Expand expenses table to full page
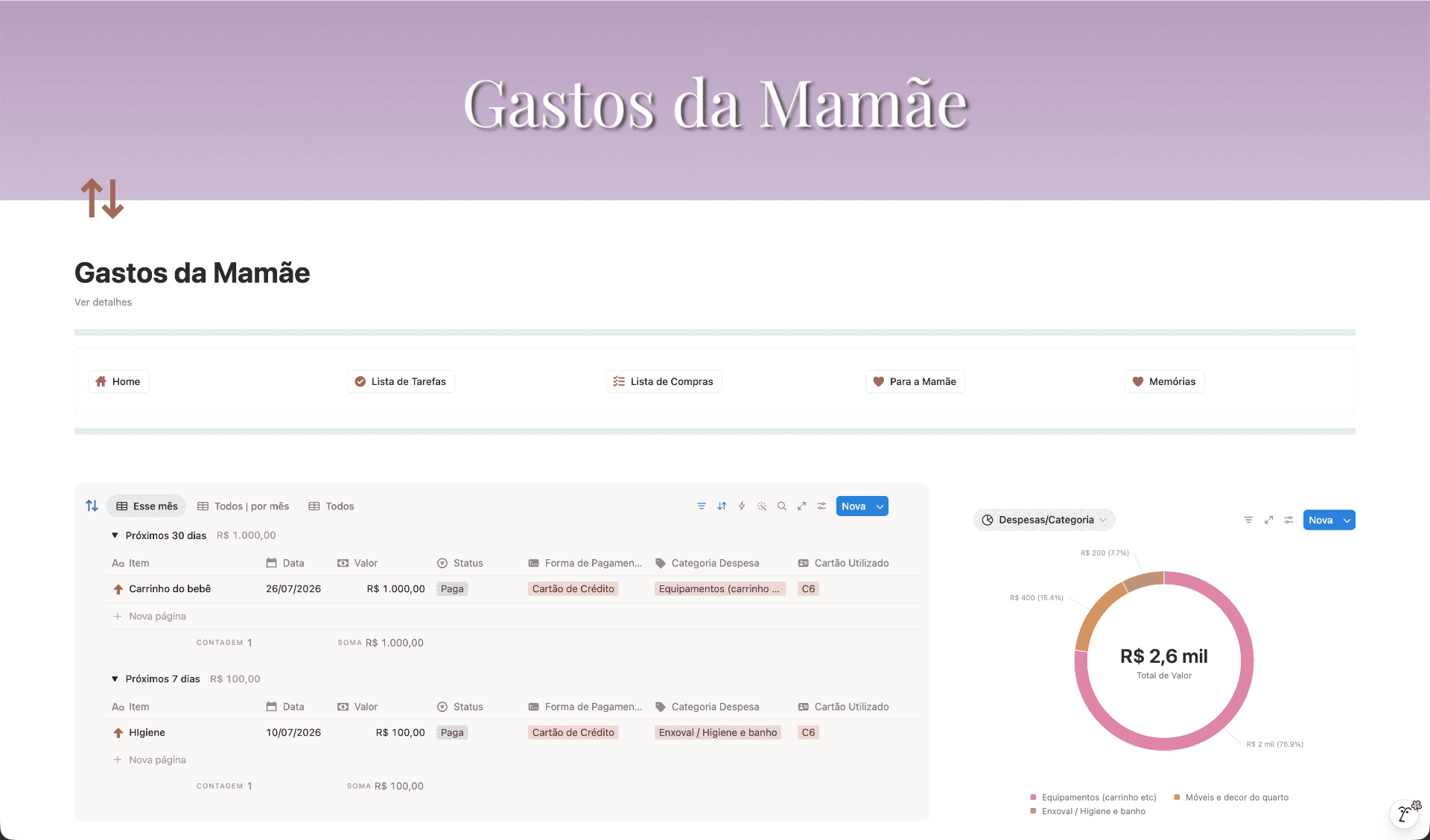 (x=802, y=506)
